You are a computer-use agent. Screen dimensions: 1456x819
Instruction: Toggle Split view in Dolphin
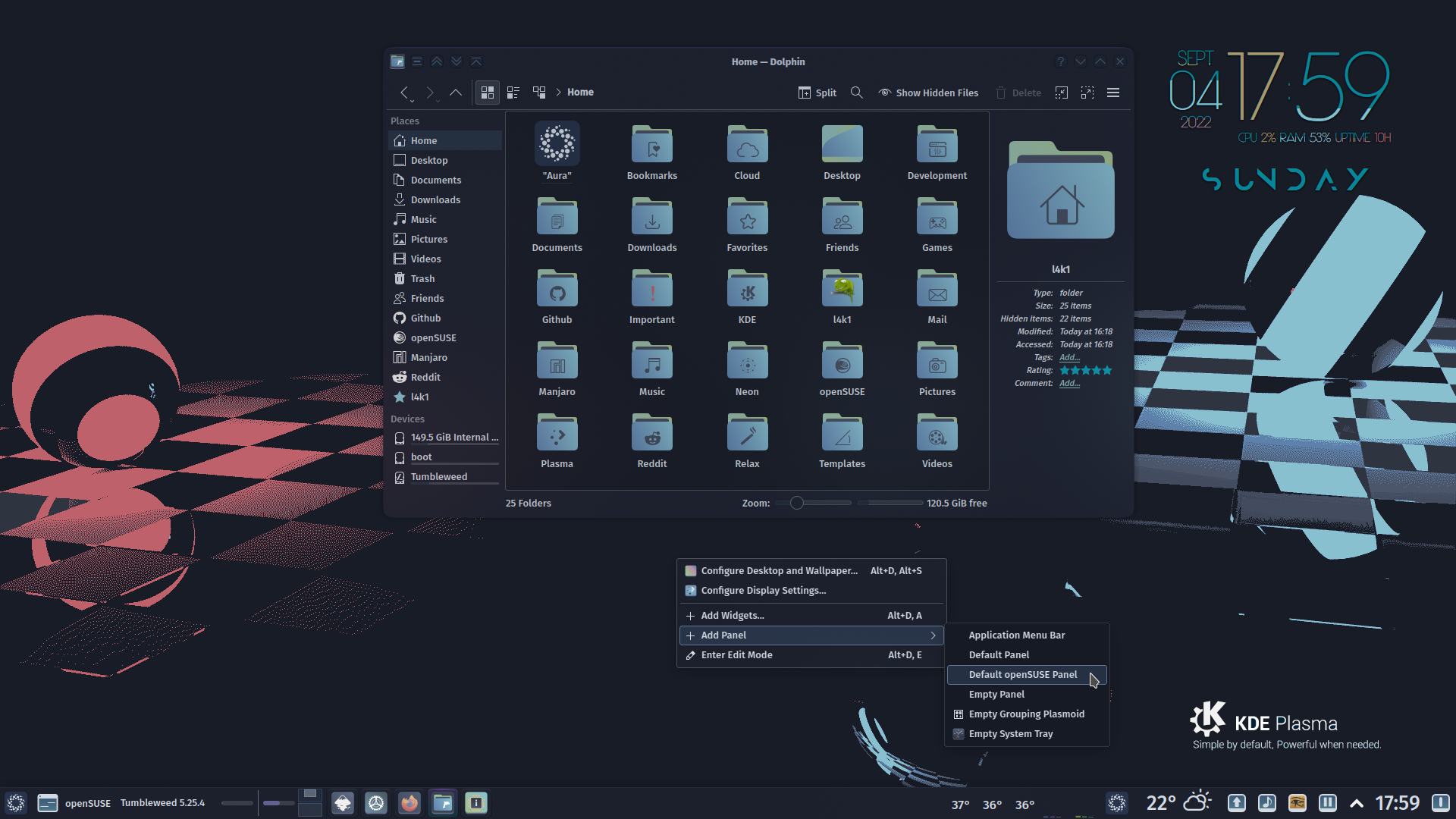click(x=817, y=93)
